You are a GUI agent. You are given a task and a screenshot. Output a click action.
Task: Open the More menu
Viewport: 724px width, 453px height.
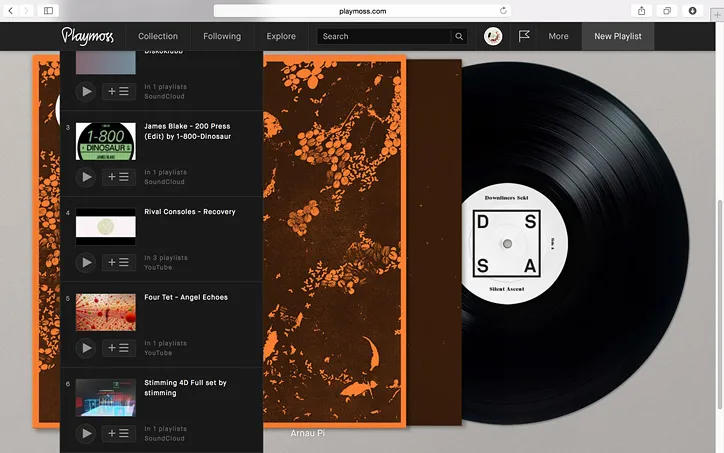tap(558, 36)
